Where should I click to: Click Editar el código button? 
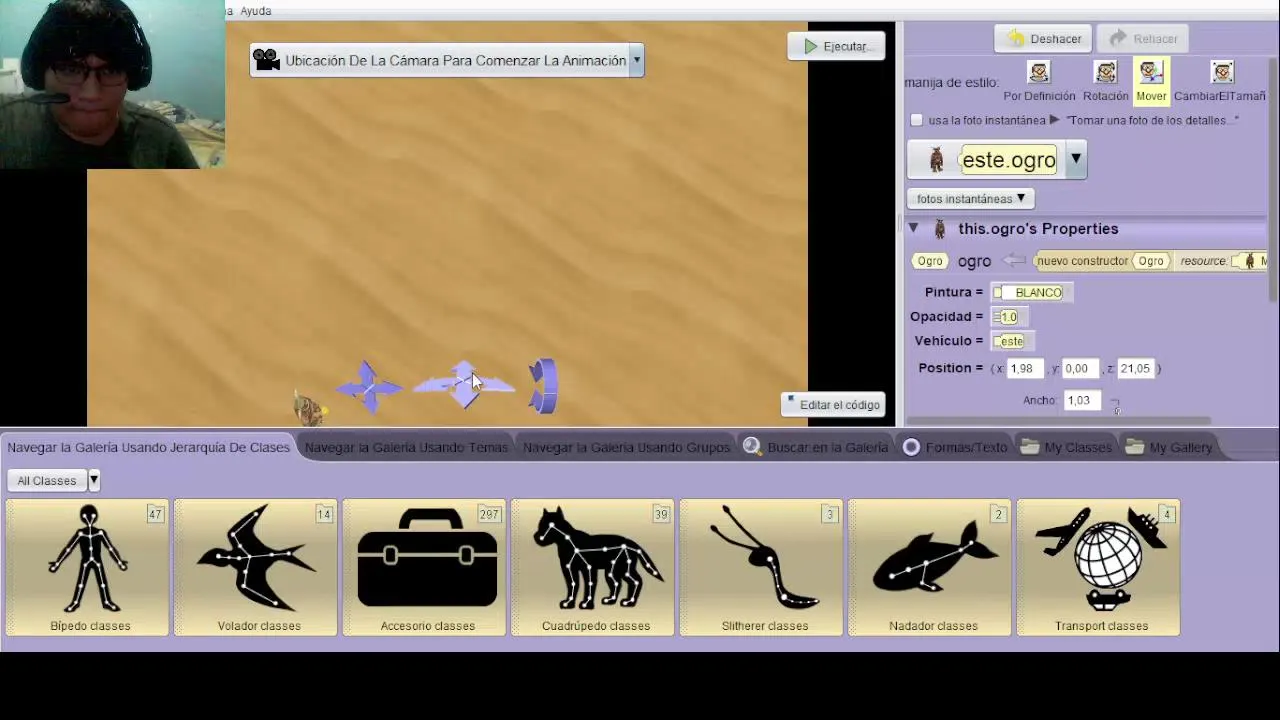coord(833,405)
